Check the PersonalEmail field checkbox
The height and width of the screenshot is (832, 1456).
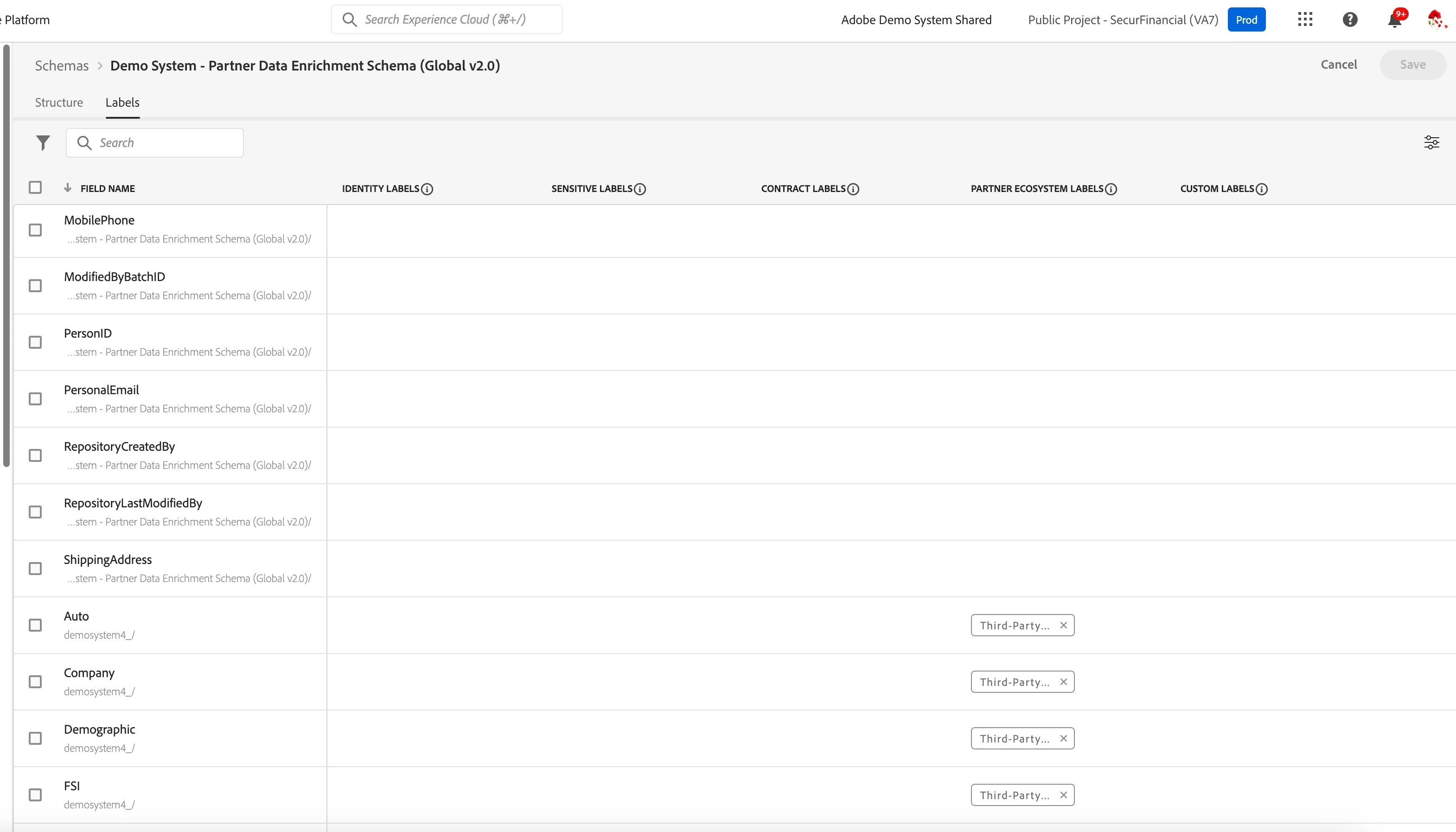35,399
